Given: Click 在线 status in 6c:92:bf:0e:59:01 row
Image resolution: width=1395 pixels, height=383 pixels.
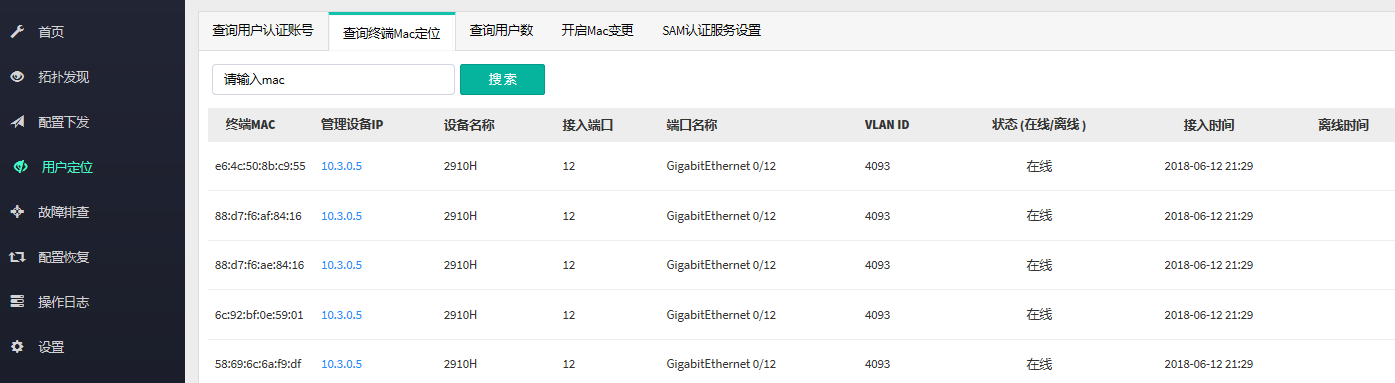Looking at the screenshot, I should [1039, 315].
